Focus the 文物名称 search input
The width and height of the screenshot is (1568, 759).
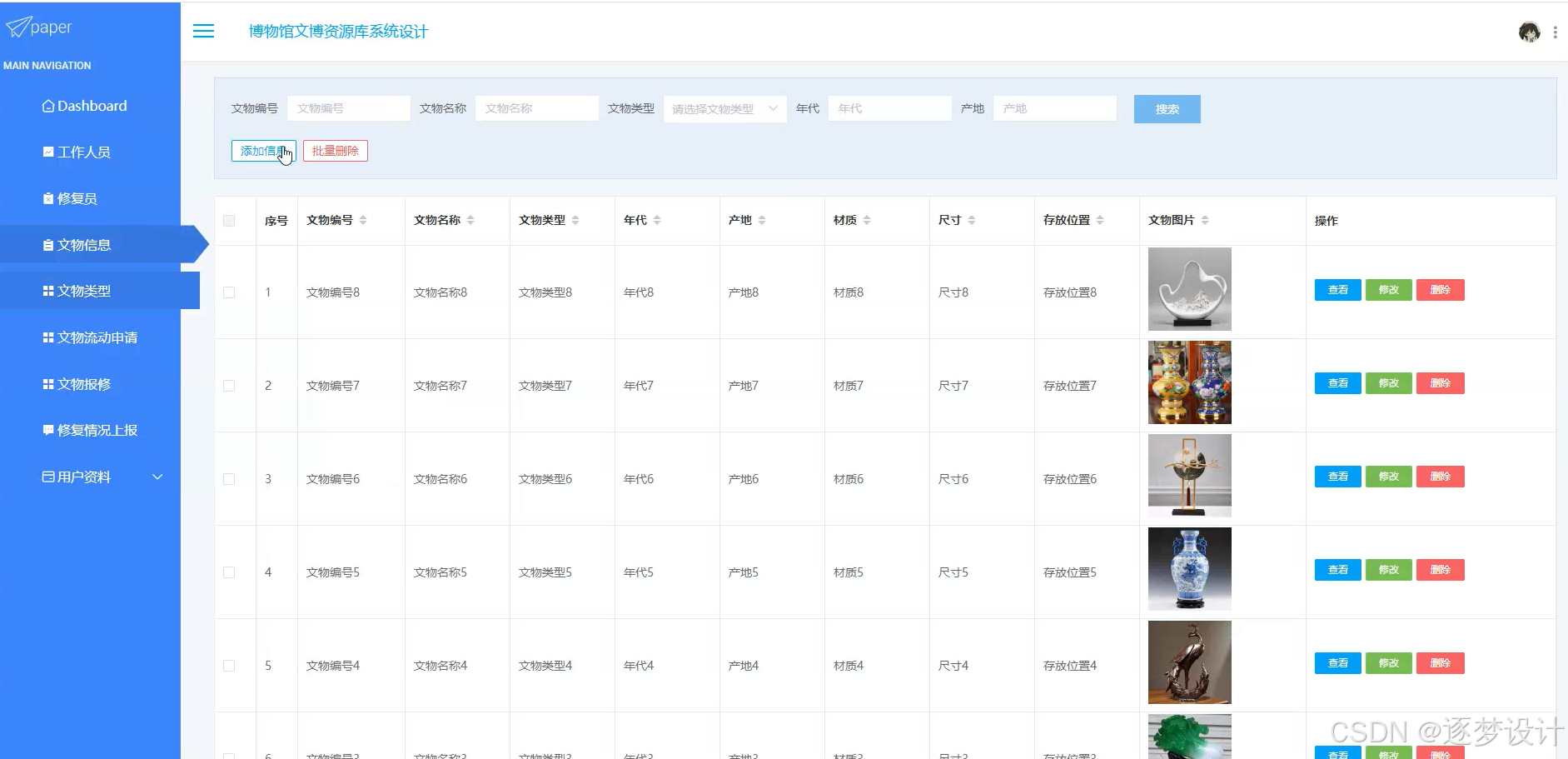(537, 108)
